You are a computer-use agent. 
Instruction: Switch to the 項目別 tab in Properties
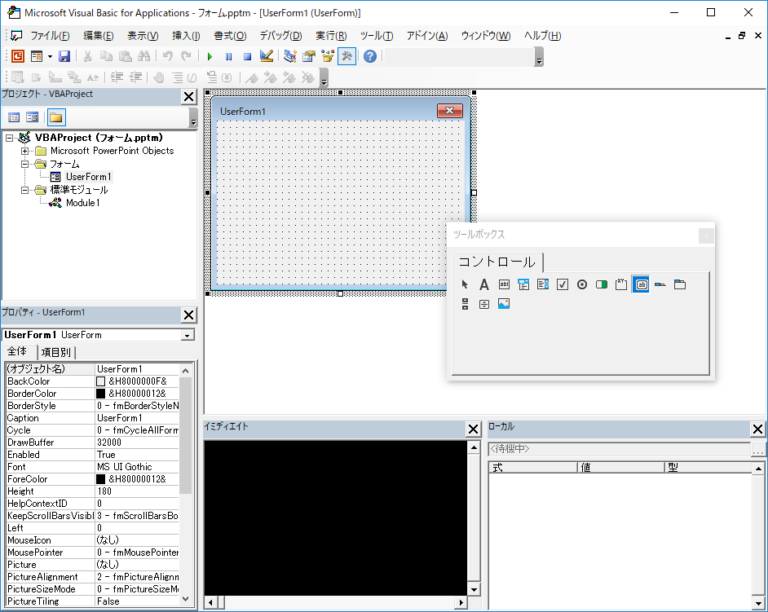point(56,352)
